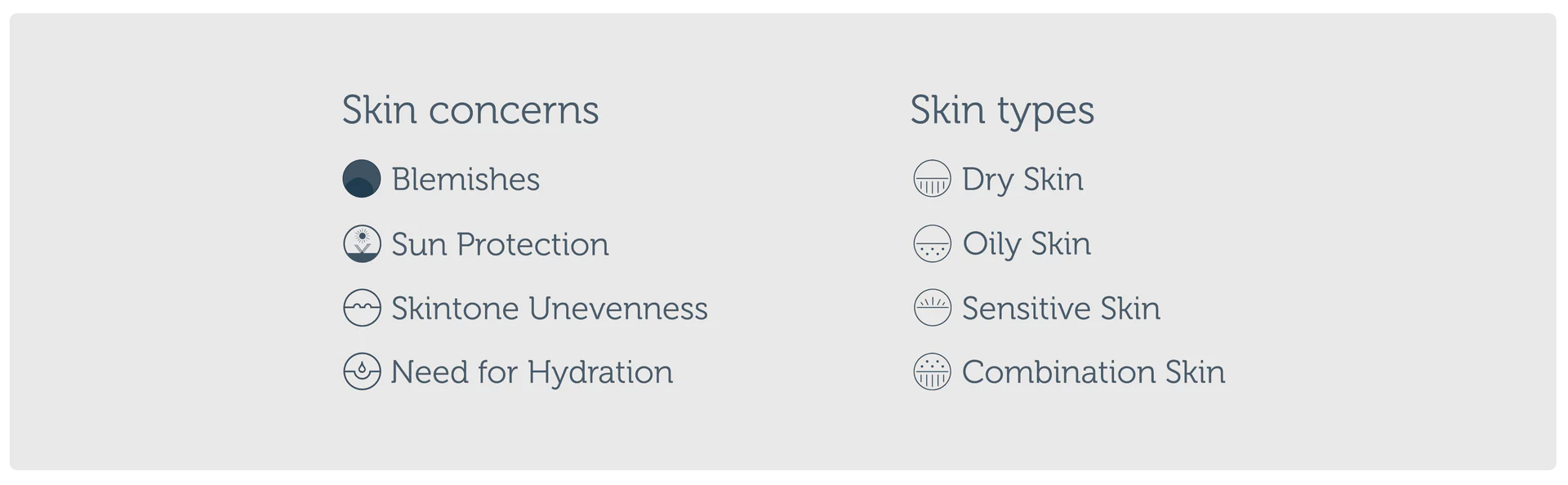The image size is (1568, 485).
Task: Click the filled Blemishes circle icon
Action: point(362,179)
